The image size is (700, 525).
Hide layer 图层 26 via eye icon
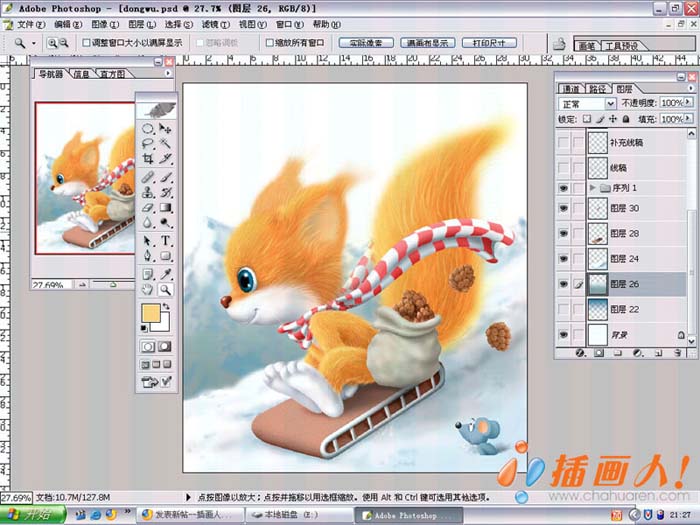(563, 284)
